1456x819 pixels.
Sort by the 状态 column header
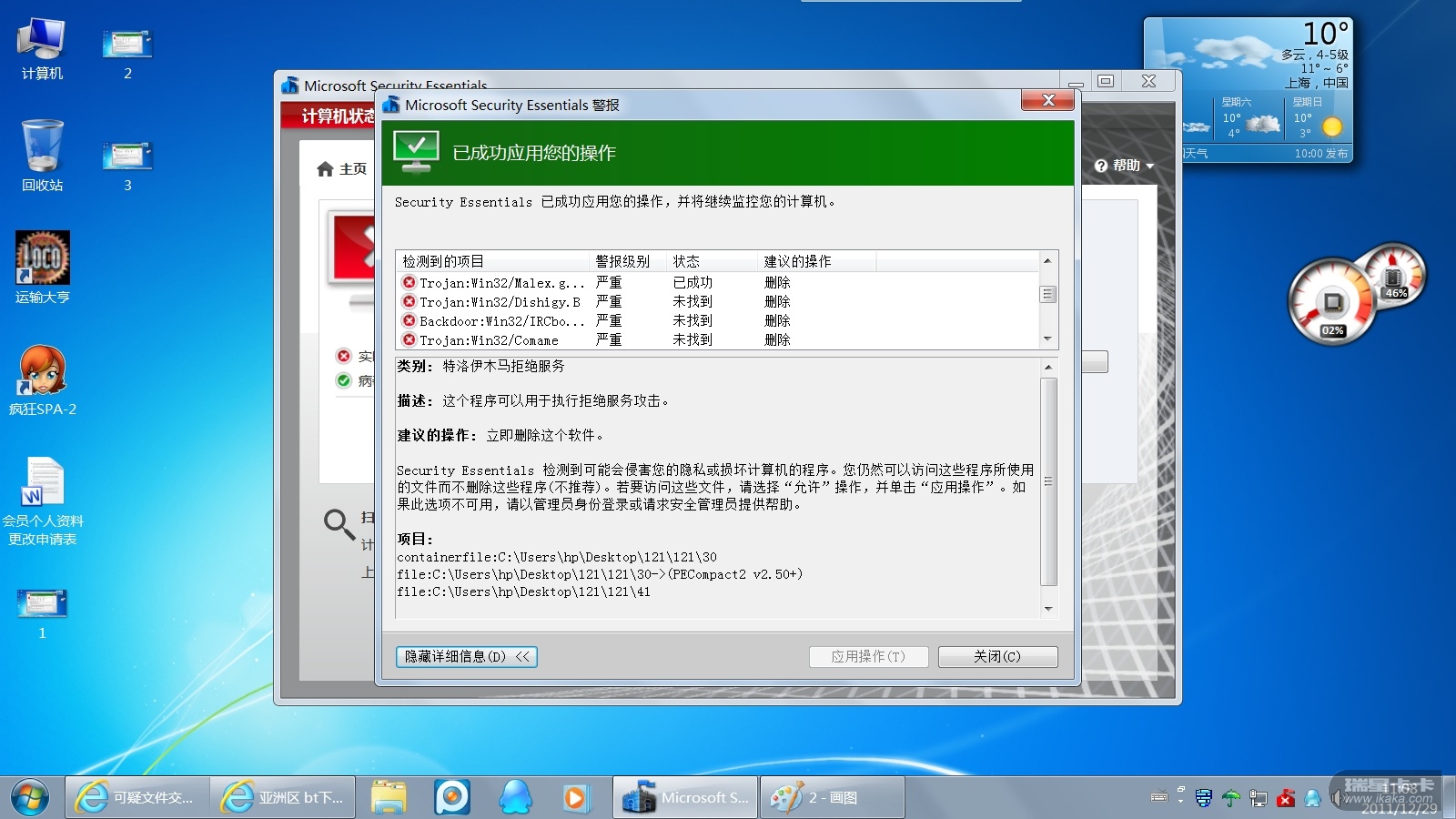[712, 261]
